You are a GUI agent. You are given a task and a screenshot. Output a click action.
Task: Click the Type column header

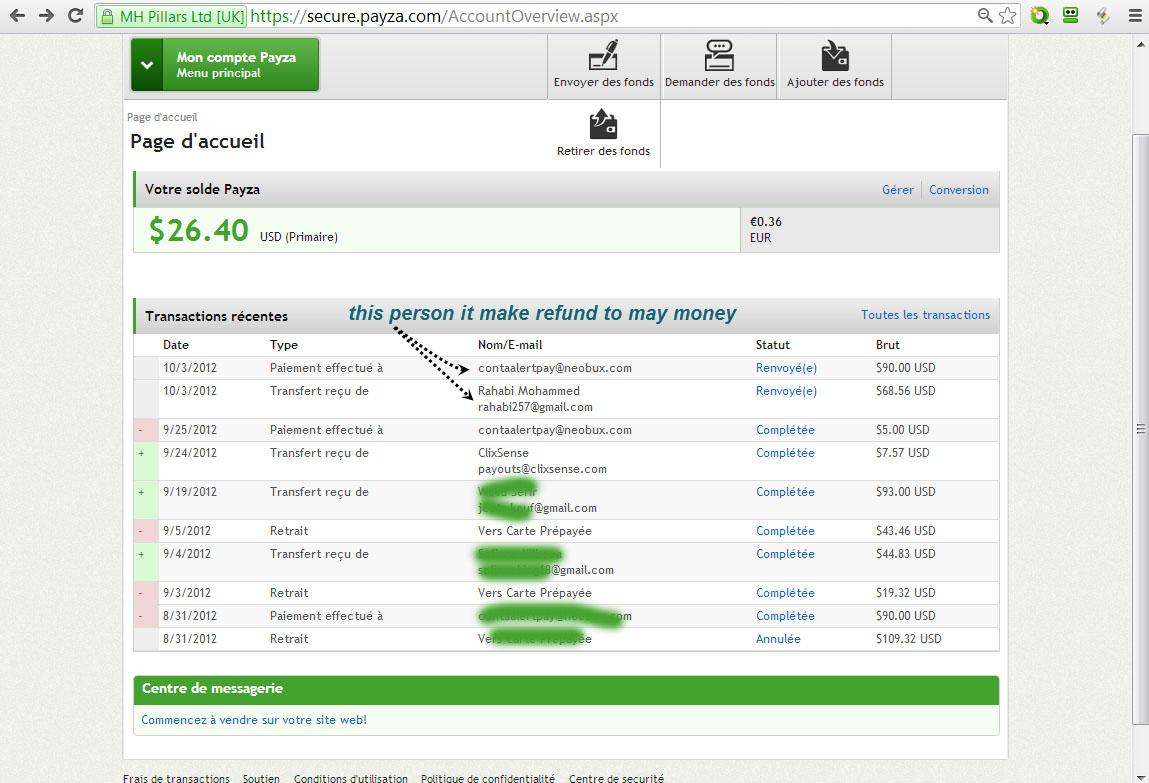click(284, 345)
